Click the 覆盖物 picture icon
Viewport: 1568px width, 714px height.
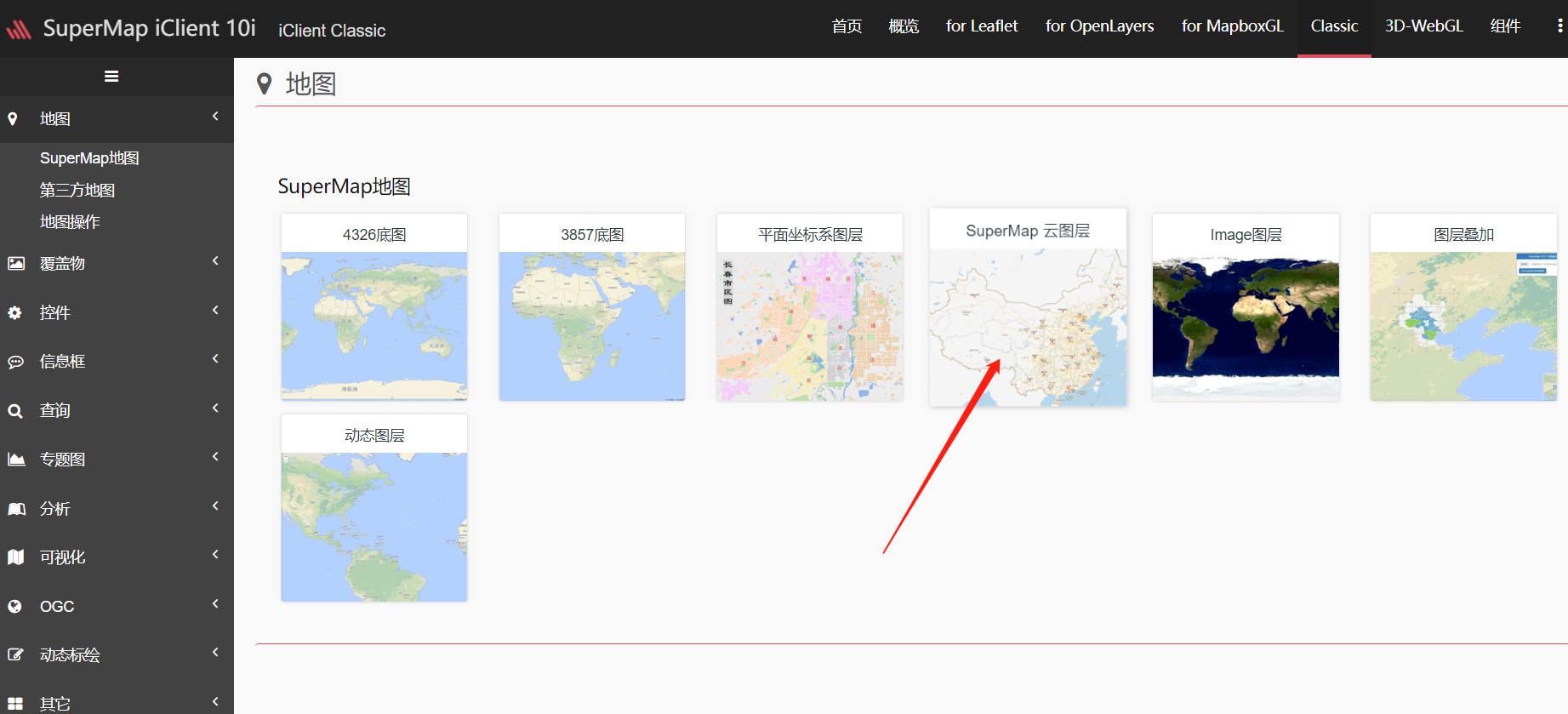pyautogui.click(x=16, y=264)
